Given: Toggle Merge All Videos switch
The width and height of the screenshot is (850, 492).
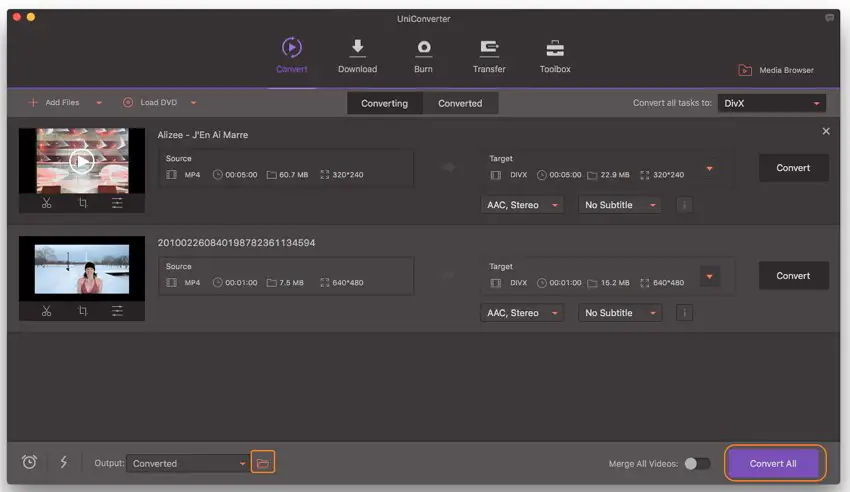Looking at the screenshot, I should tap(697, 464).
